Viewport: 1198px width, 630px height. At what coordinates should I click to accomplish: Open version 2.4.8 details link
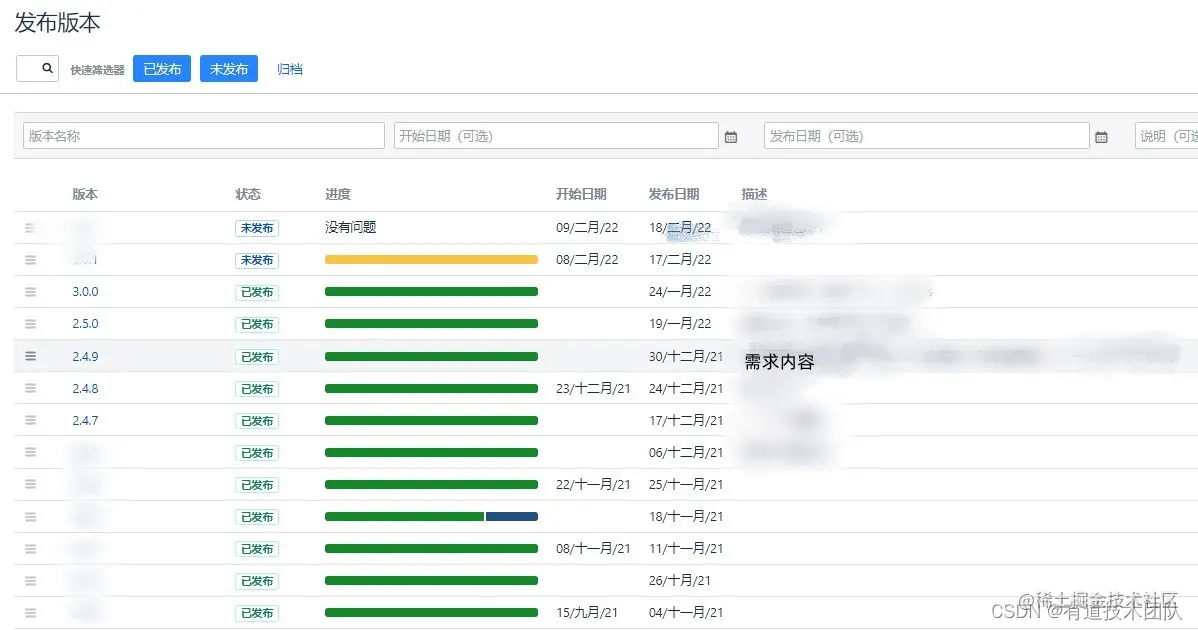(x=85, y=388)
